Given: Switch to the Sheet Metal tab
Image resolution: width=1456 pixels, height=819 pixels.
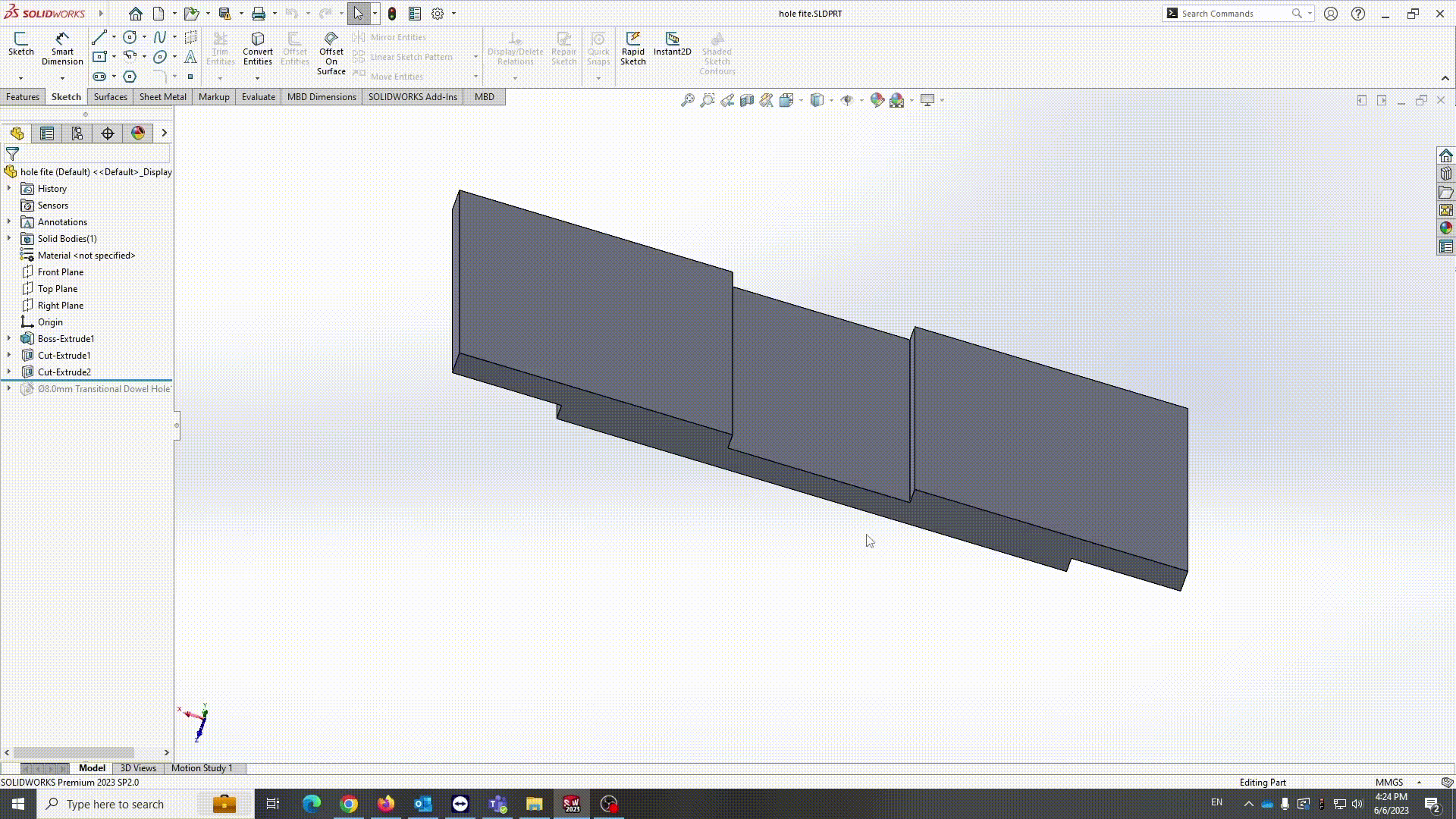Looking at the screenshot, I should tap(163, 97).
